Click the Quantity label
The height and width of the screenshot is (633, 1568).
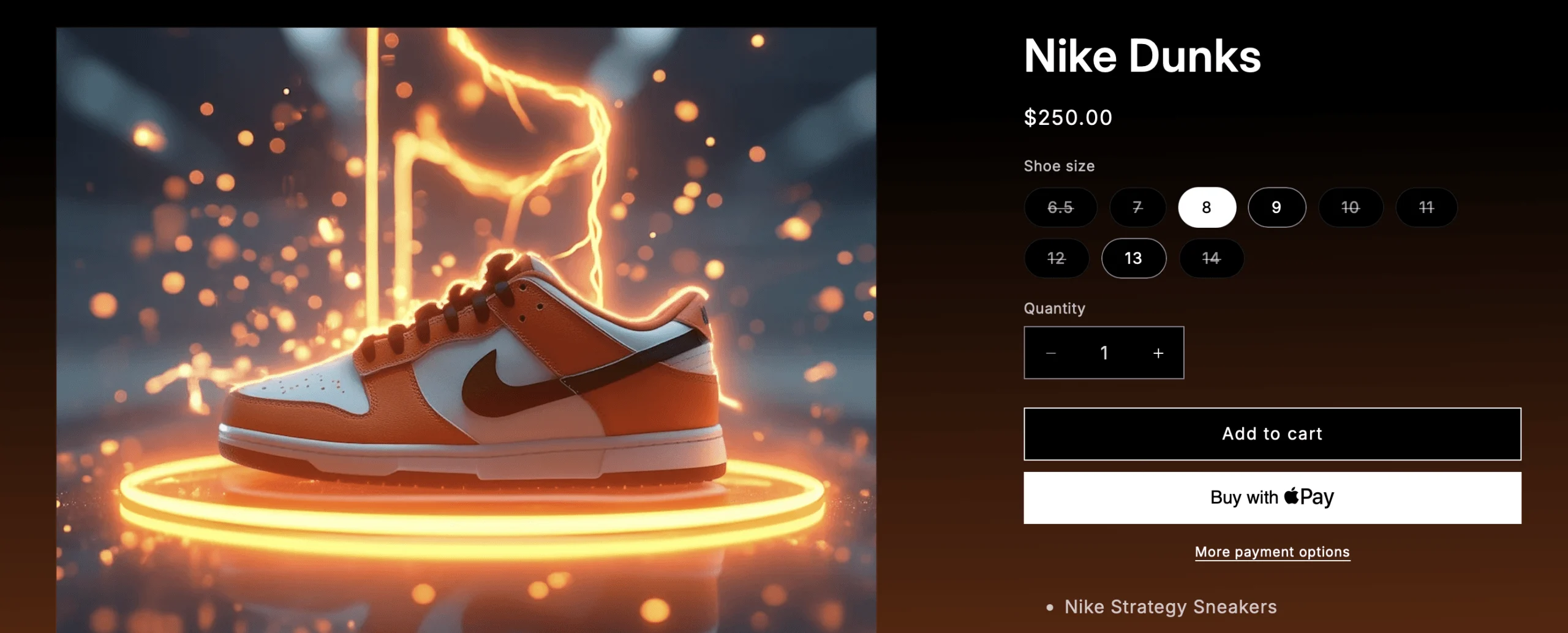click(1054, 309)
